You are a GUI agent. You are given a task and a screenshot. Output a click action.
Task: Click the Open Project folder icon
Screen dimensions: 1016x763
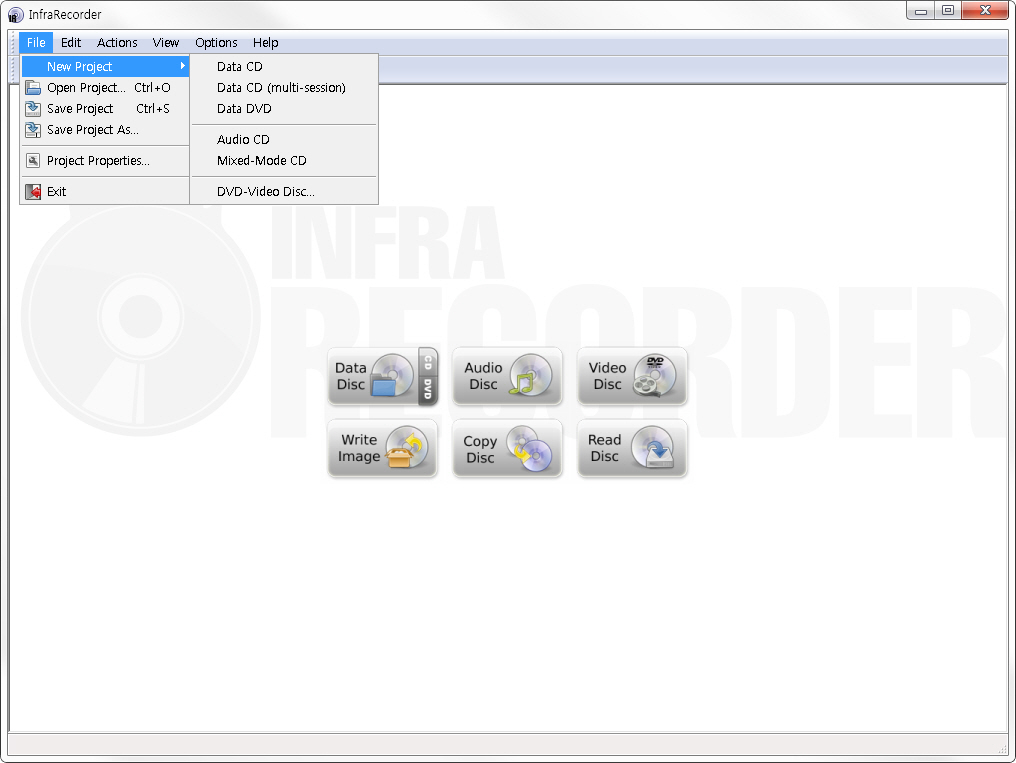[x=33, y=87]
